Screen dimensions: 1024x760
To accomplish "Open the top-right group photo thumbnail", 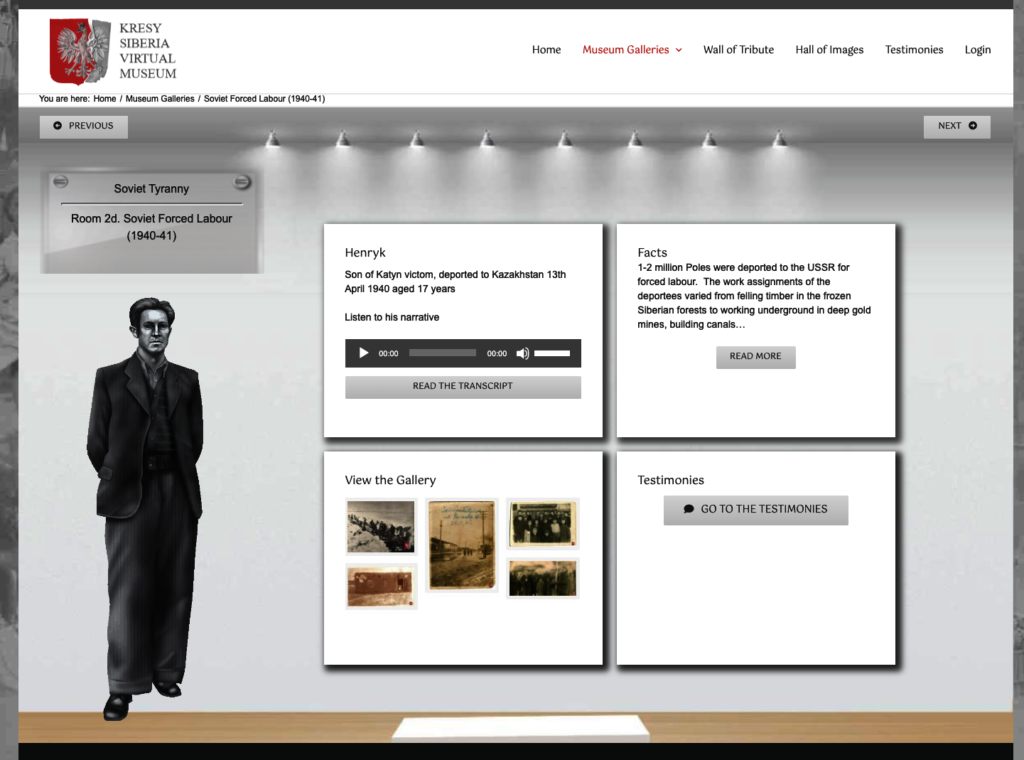I will click(542, 524).
